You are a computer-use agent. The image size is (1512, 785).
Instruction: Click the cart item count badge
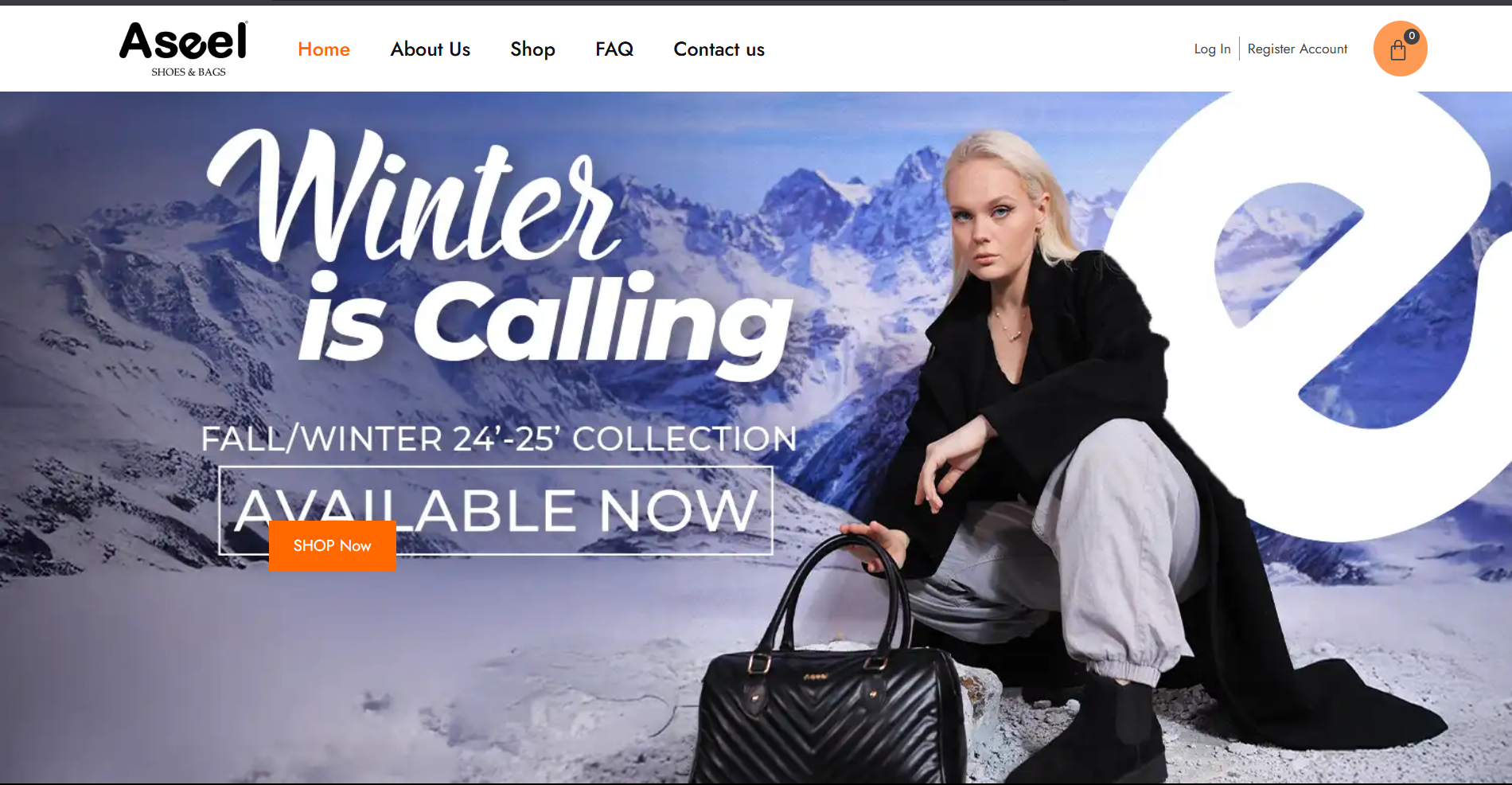[1412, 36]
